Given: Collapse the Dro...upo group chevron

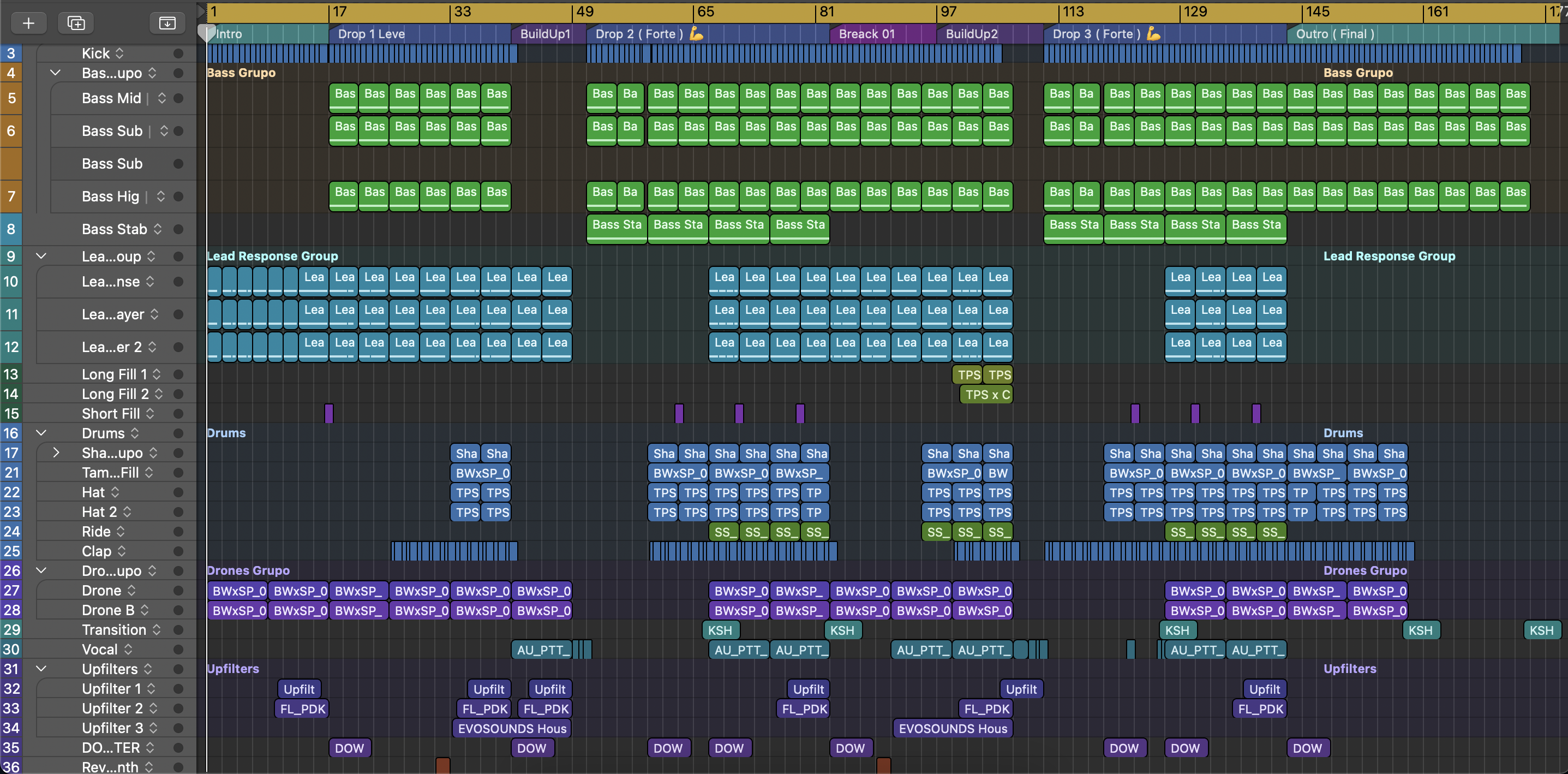Looking at the screenshot, I should (x=41, y=570).
